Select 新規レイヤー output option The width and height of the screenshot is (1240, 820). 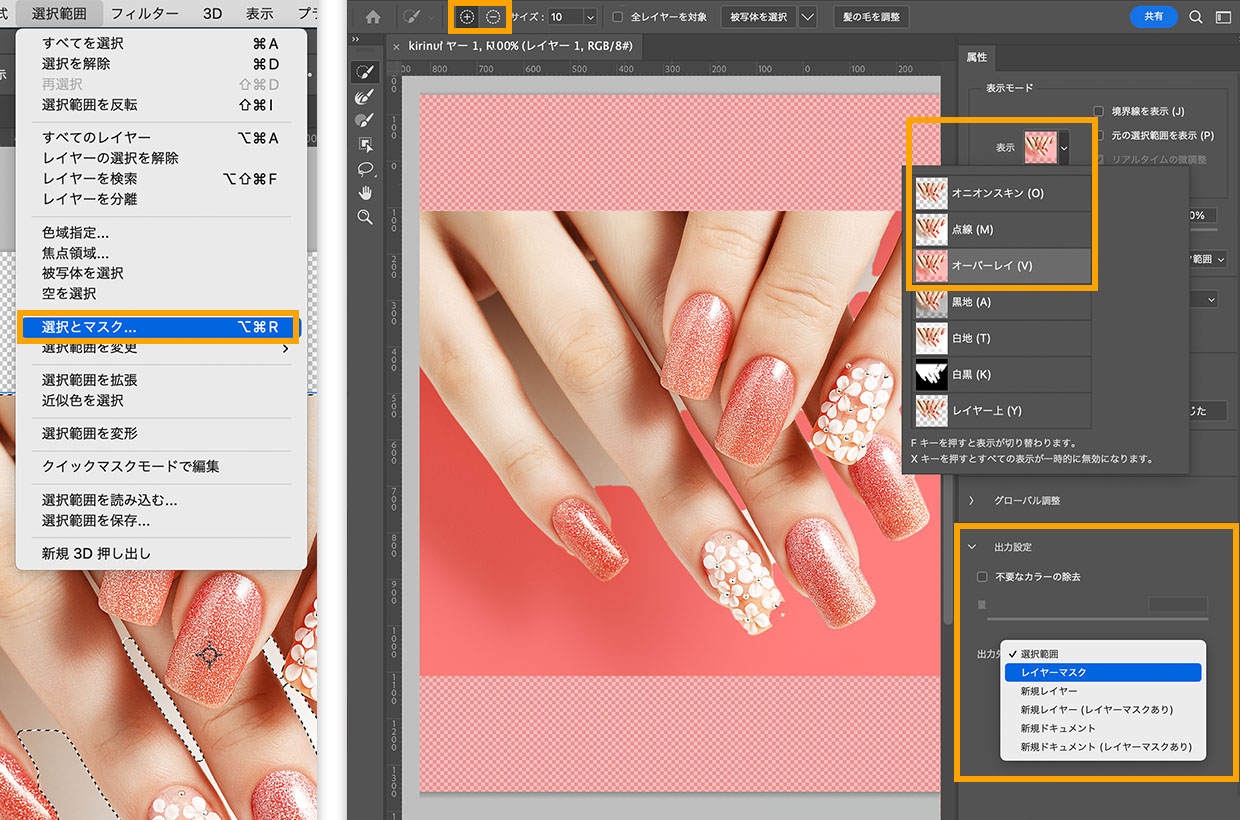point(1103,691)
